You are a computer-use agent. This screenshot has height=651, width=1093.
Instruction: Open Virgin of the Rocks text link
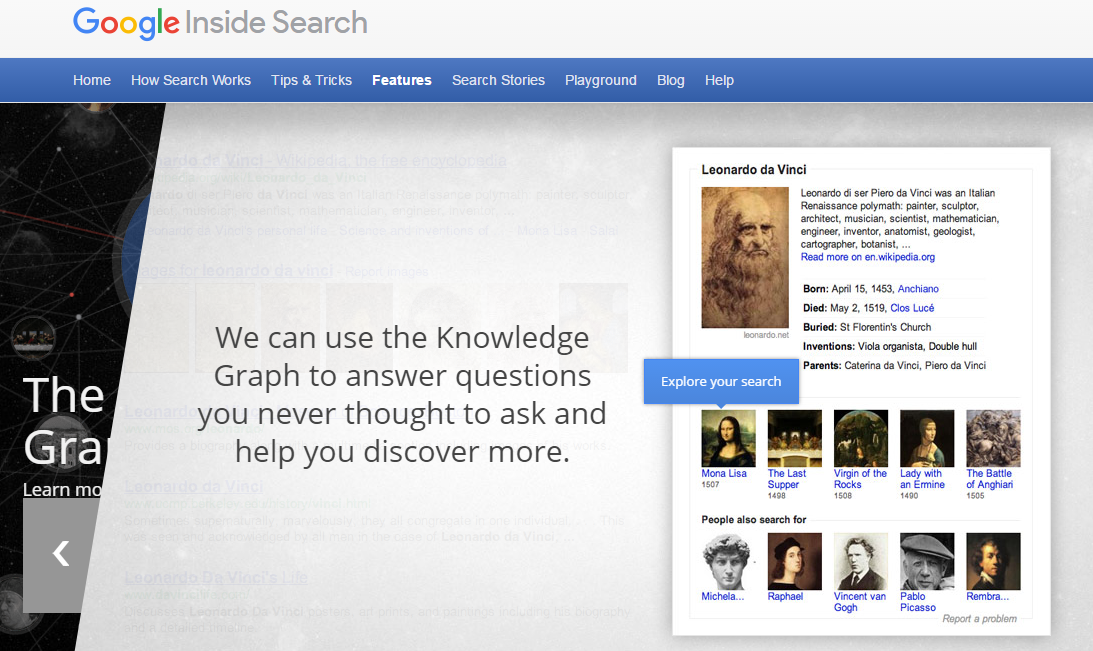coord(860,479)
